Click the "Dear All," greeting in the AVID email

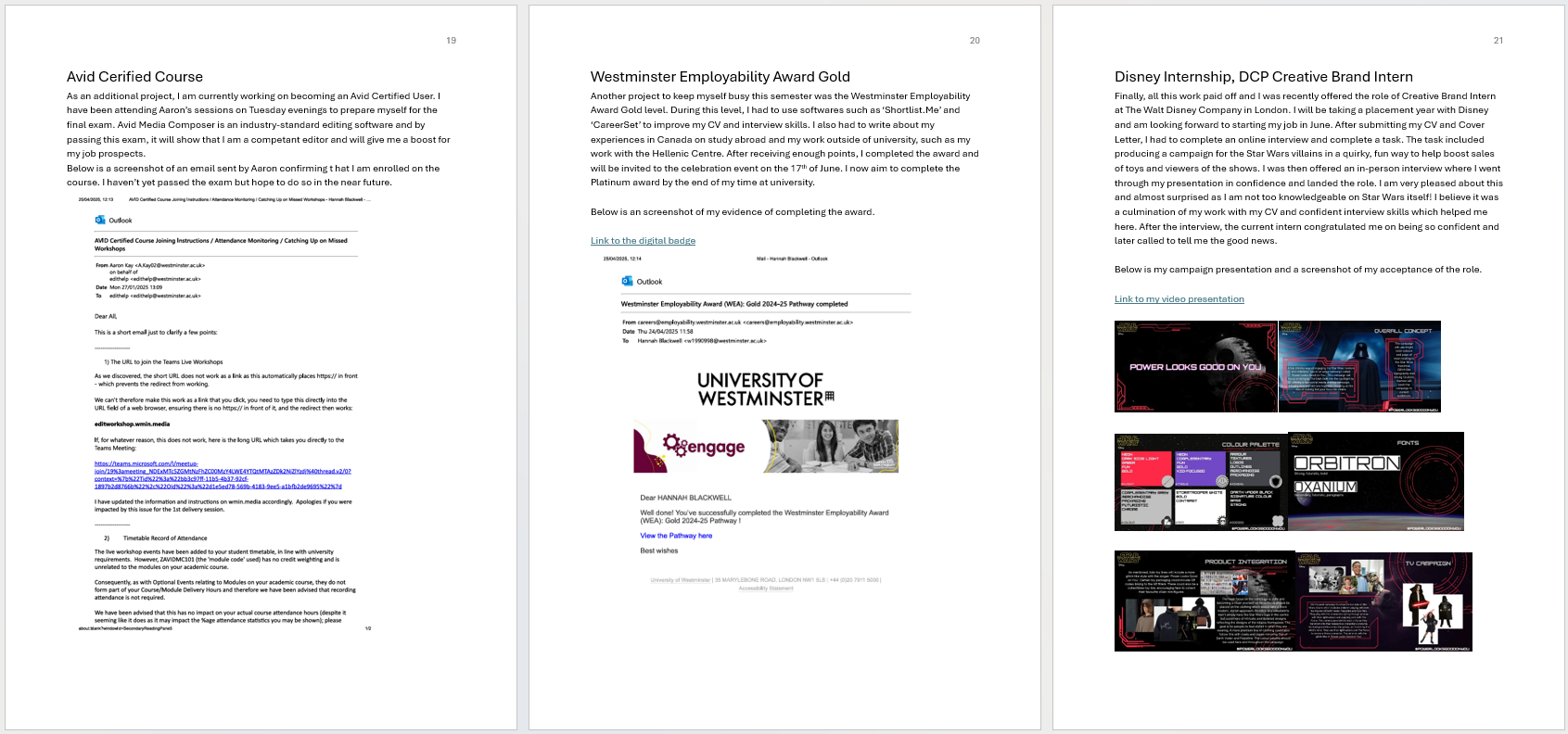(x=106, y=317)
